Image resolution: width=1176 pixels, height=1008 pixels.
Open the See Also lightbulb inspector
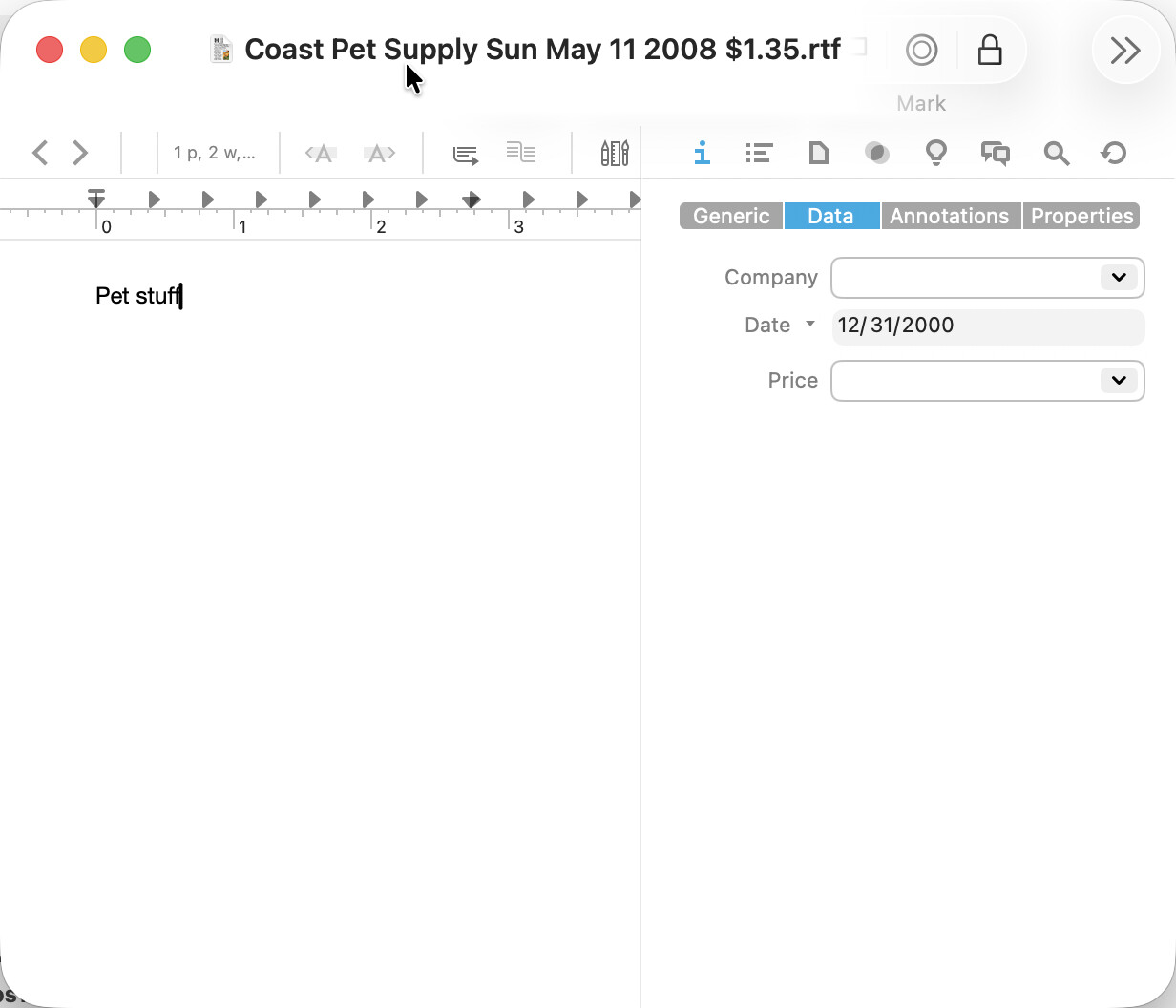point(935,153)
